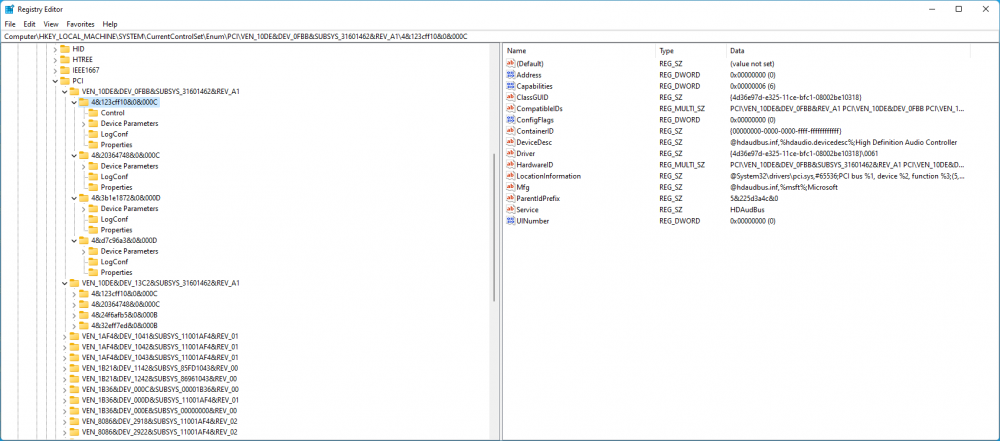The height and width of the screenshot is (441, 1000).
Task: Open the Help menu
Action: point(110,24)
